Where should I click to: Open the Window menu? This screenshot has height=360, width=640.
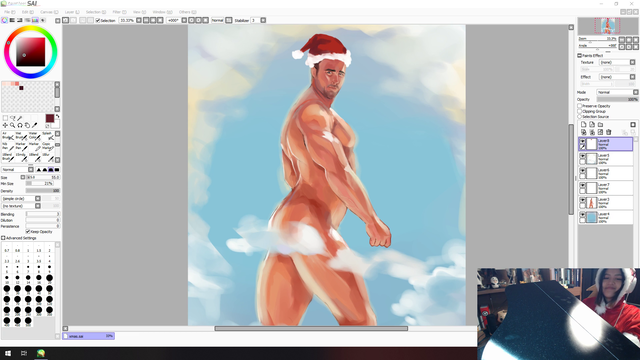(x=162, y=12)
